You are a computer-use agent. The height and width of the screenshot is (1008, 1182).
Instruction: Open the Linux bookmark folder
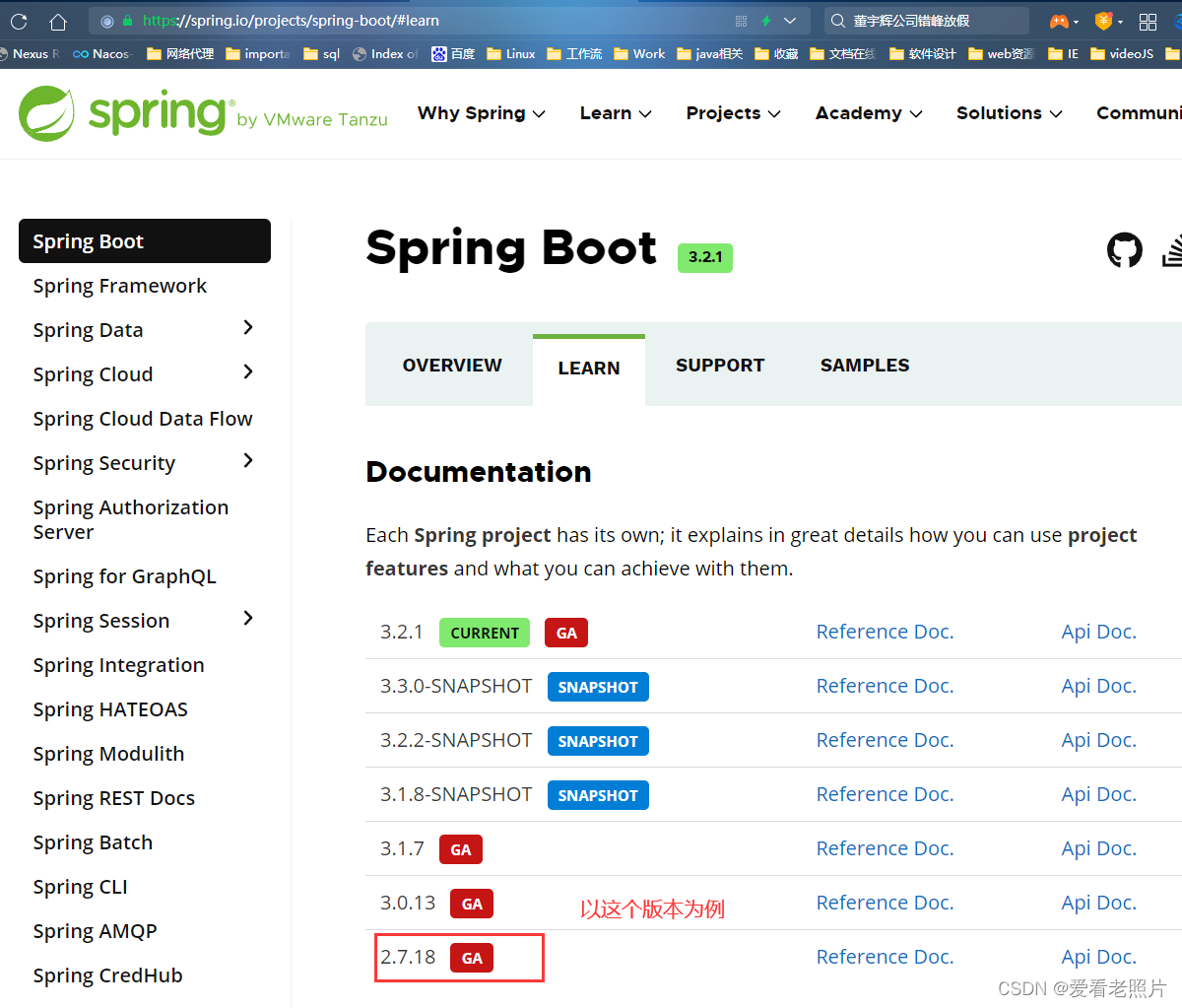click(x=511, y=54)
